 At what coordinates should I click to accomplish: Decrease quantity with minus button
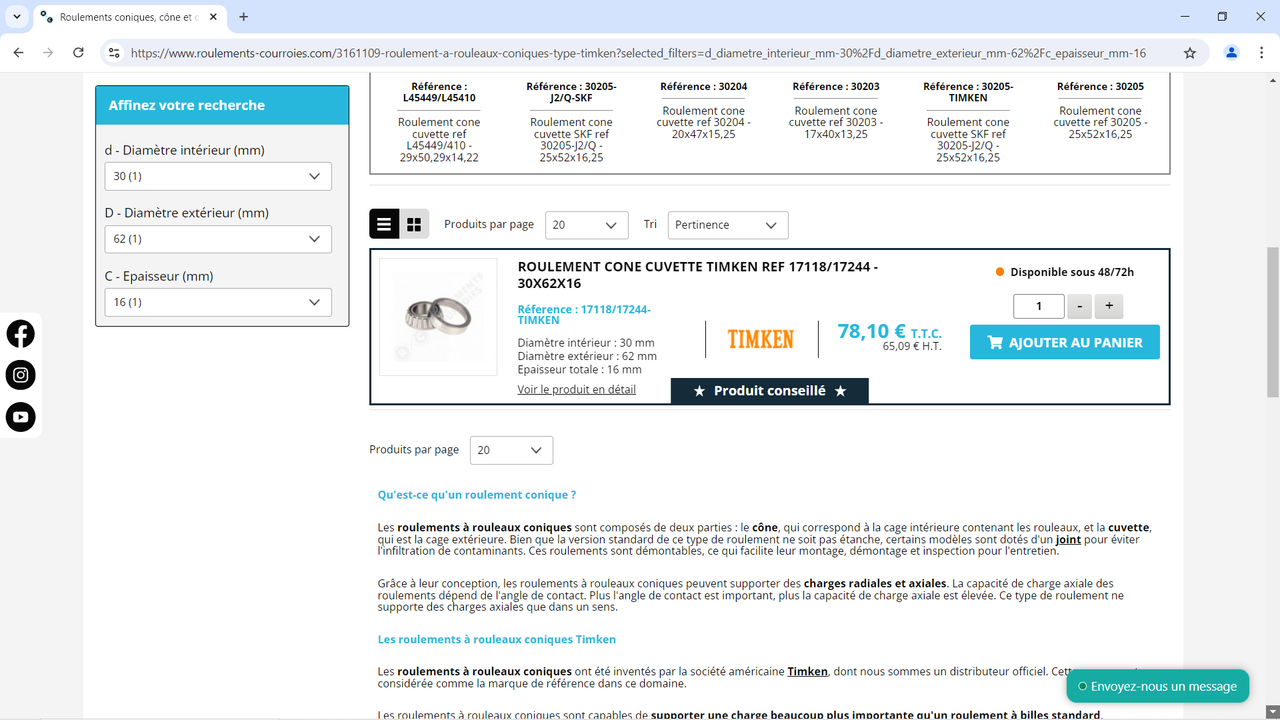coord(1080,306)
